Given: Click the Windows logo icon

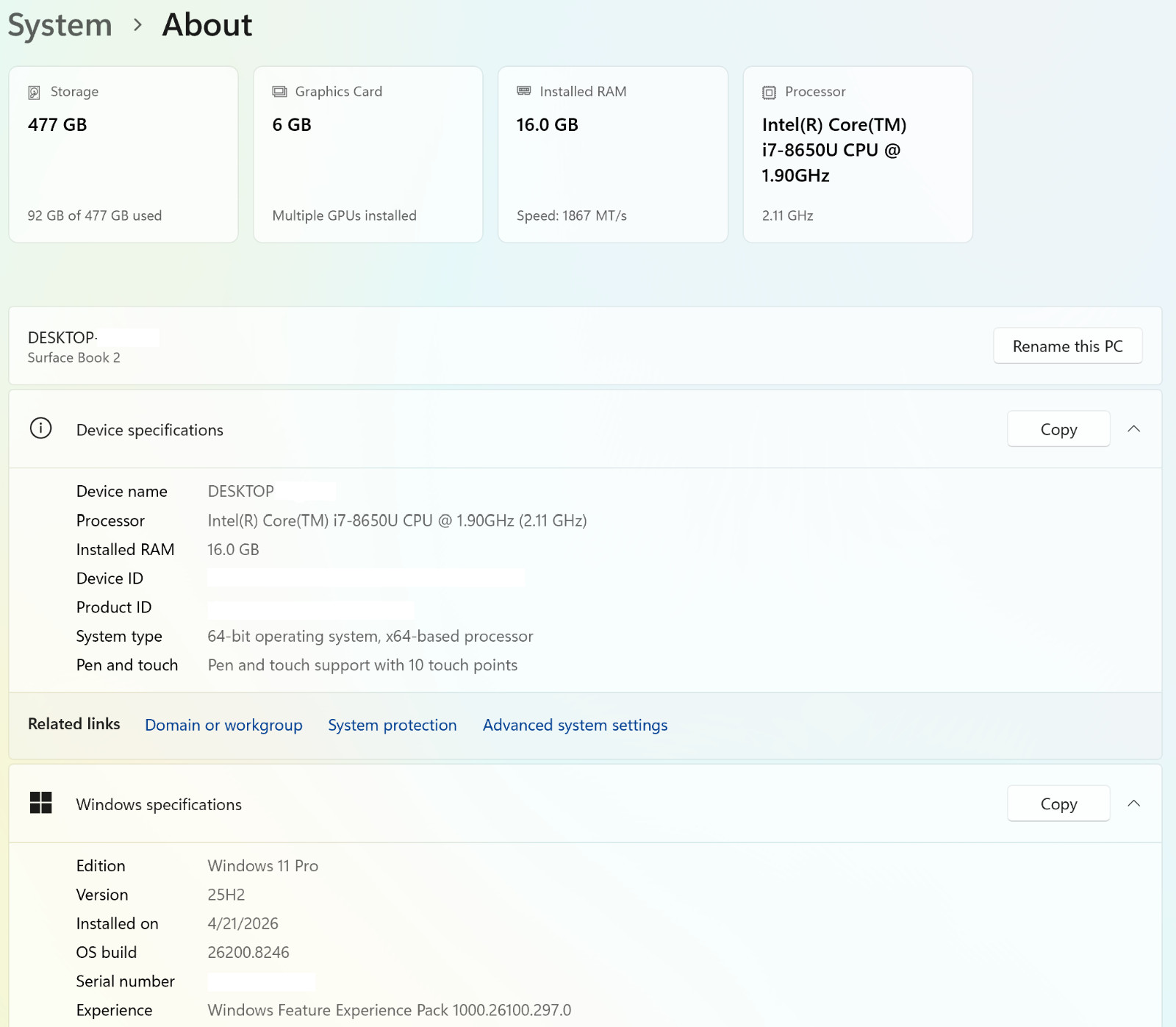Looking at the screenshot, I should pos(40,803).
